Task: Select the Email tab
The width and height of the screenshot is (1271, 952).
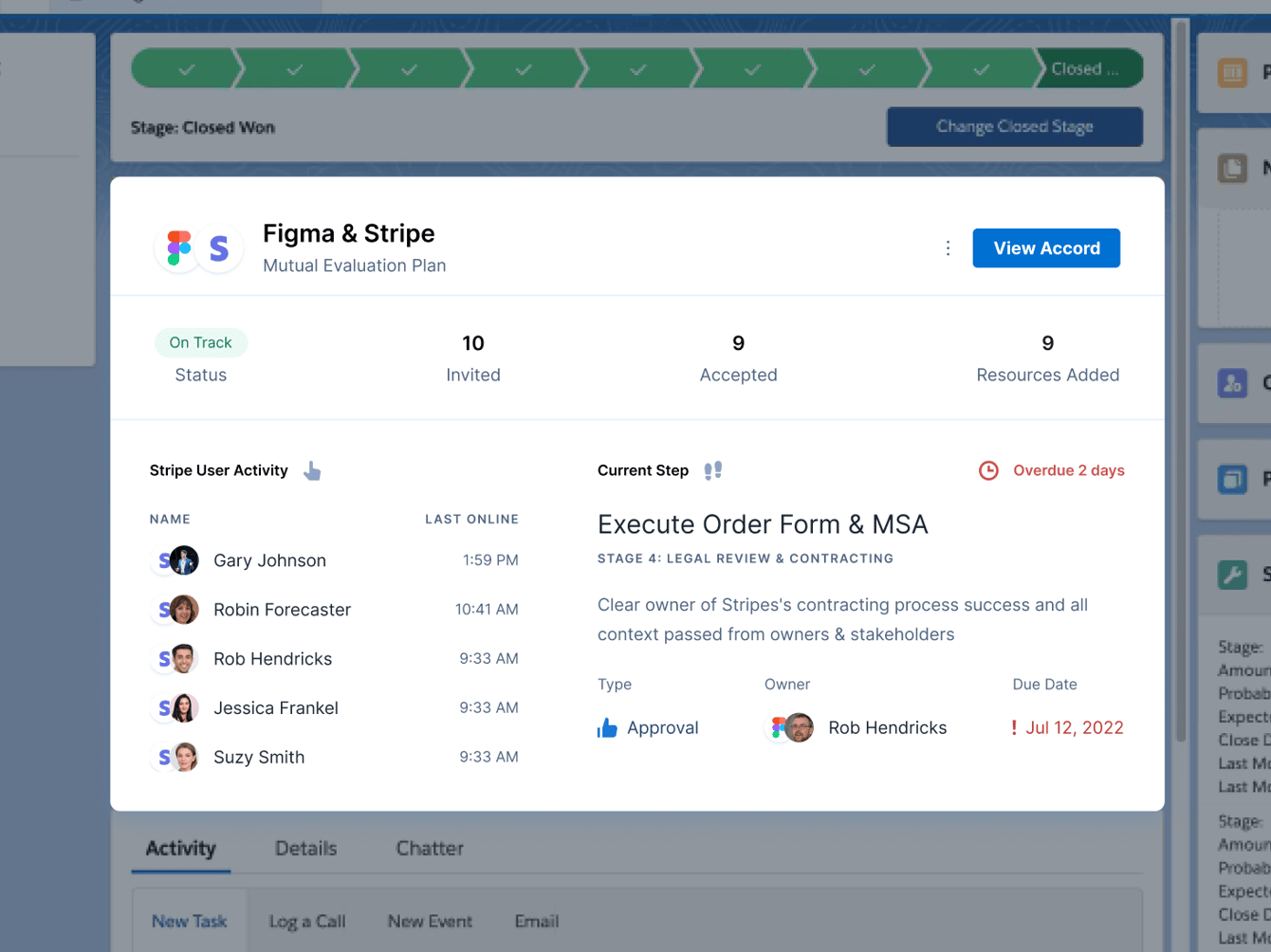Action: [537, 921]
